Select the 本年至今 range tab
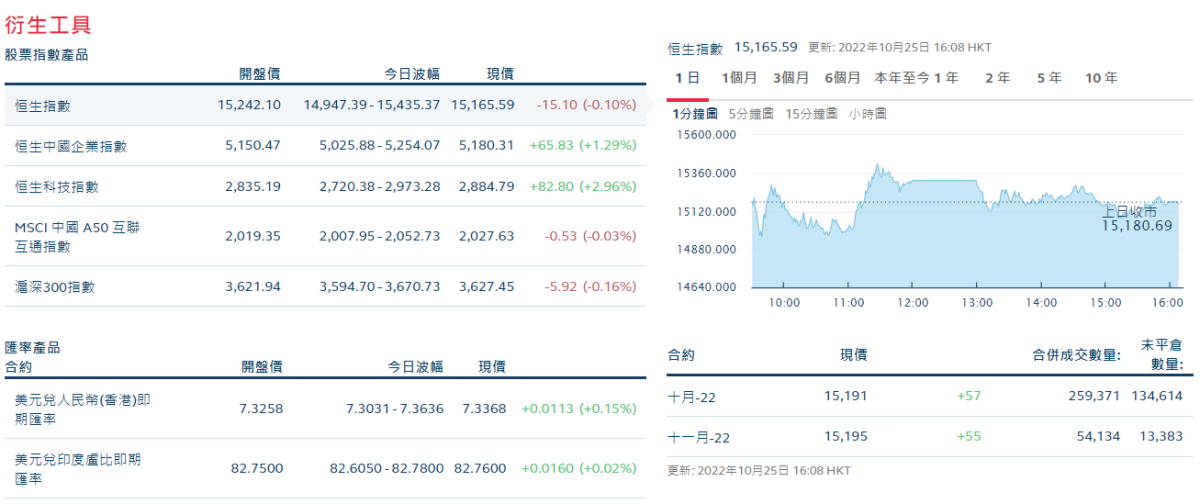 point(902,78)
